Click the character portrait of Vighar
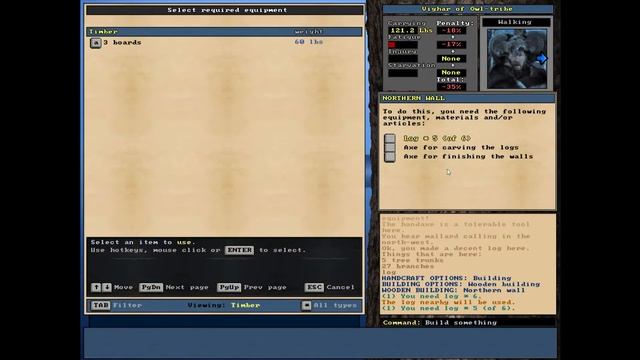640x360 pixels. point(517,59)
